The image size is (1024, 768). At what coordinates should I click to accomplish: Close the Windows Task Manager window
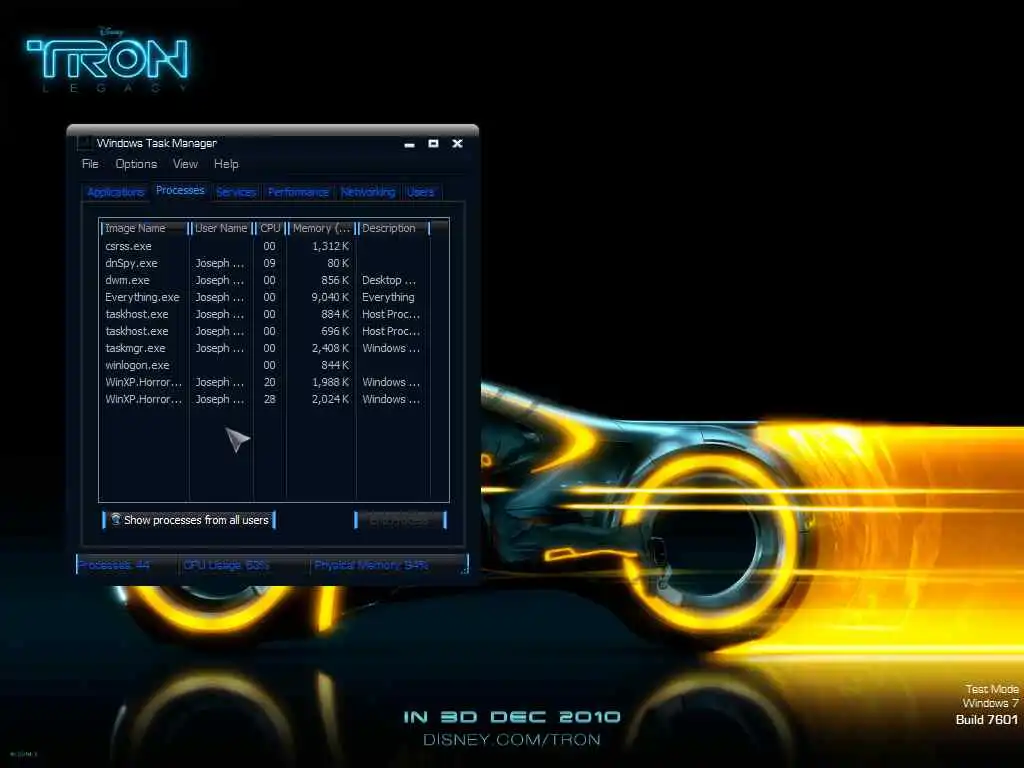click(457, 143)
